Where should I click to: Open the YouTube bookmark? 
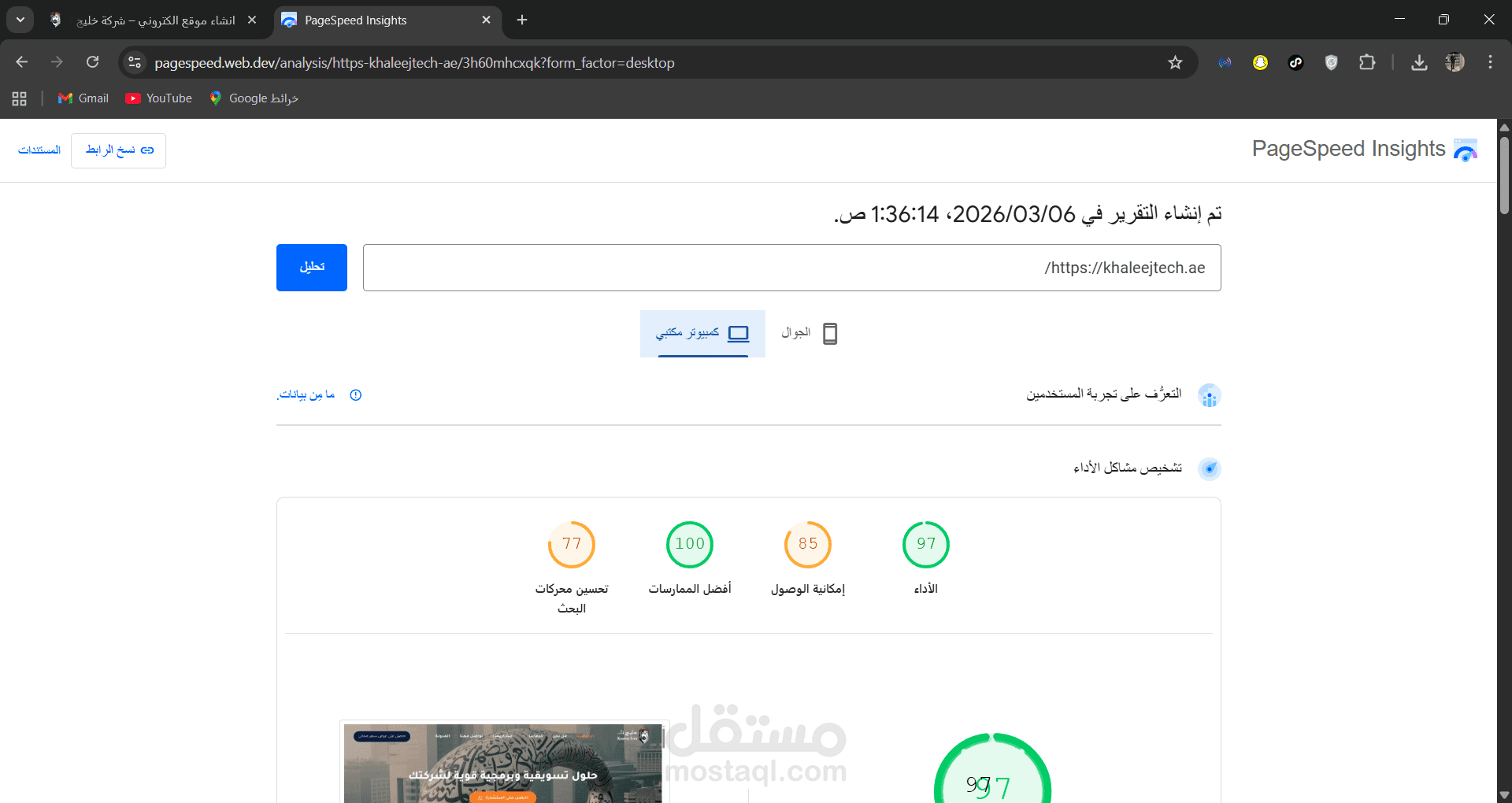(x=159, y=98)
